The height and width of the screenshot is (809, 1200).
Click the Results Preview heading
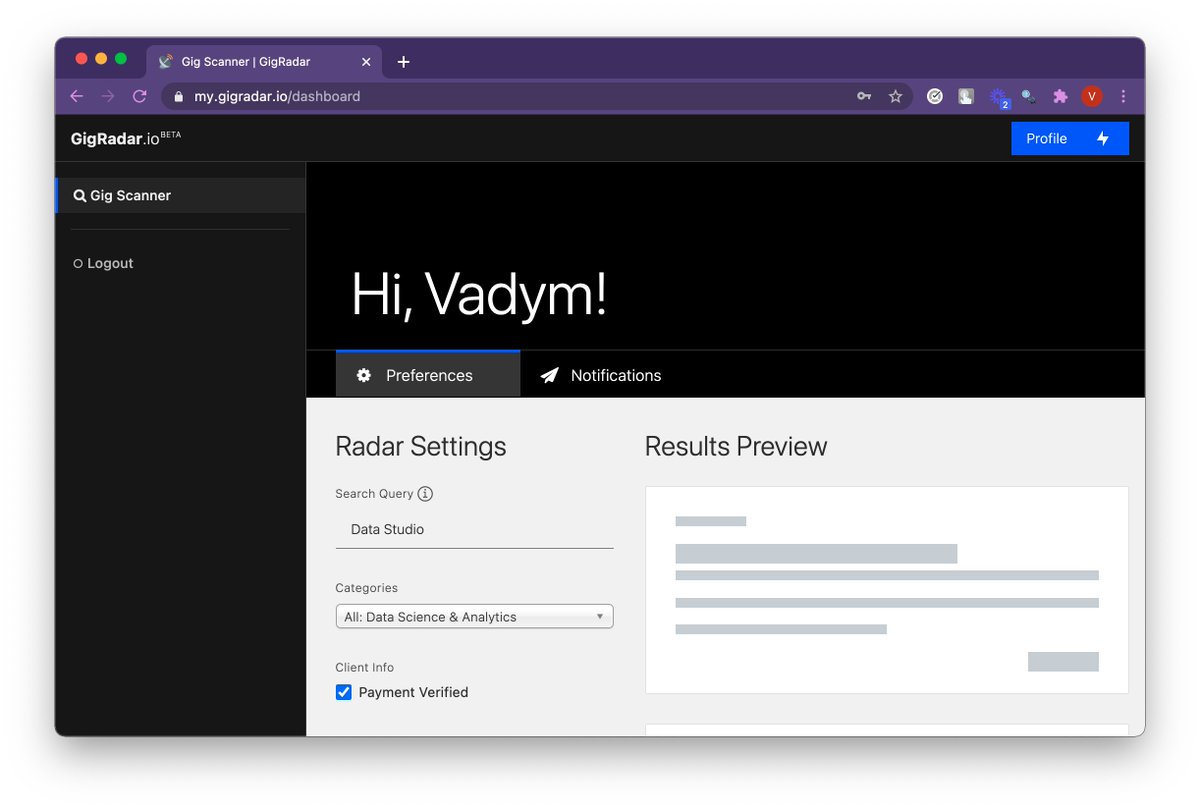coord(736,446)
